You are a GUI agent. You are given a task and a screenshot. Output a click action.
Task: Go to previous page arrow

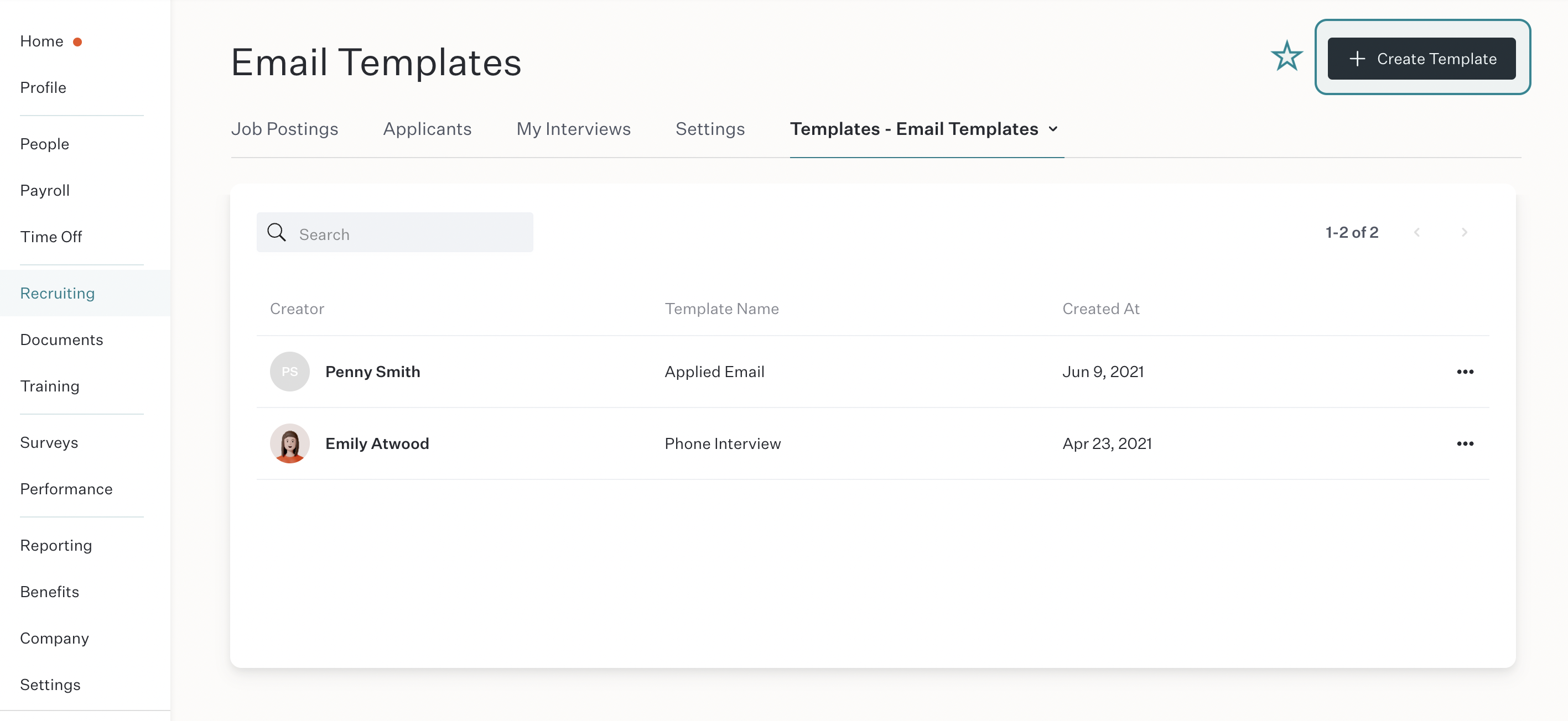(x=1416, y=232)
